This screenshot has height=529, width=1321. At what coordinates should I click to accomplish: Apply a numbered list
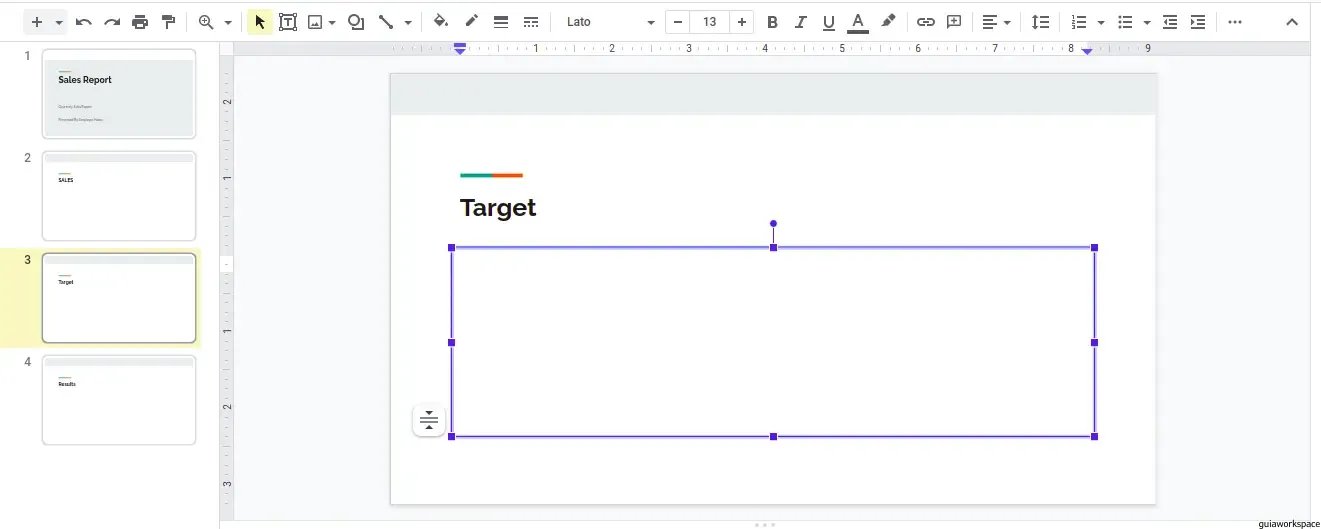[x=1079, y=22]
